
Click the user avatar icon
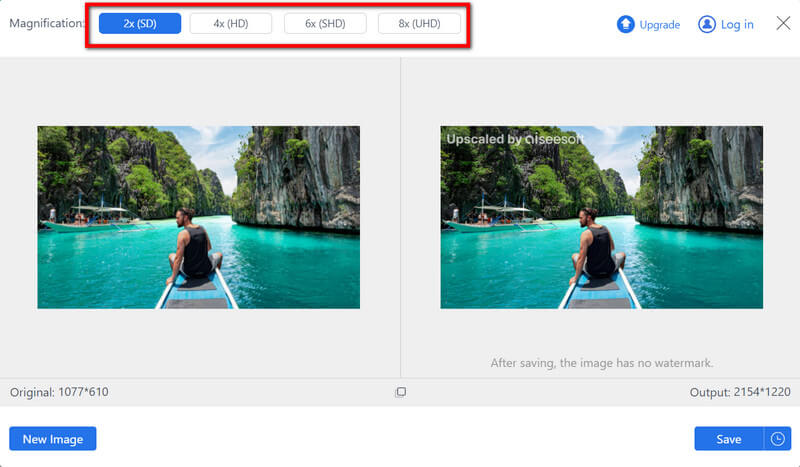click(x=707, y=24)
